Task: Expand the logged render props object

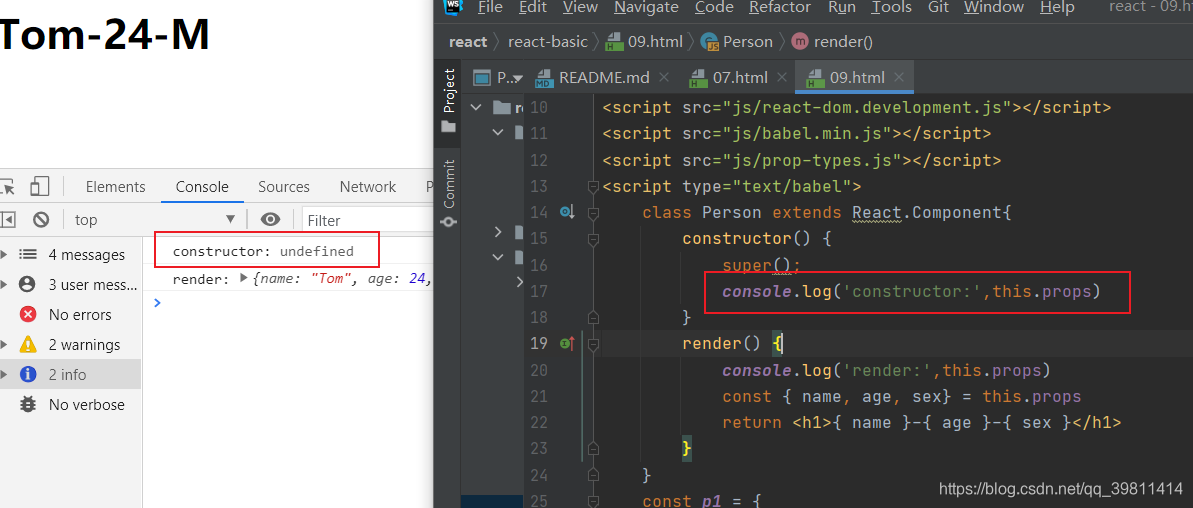Action: (x=243, y=279)
